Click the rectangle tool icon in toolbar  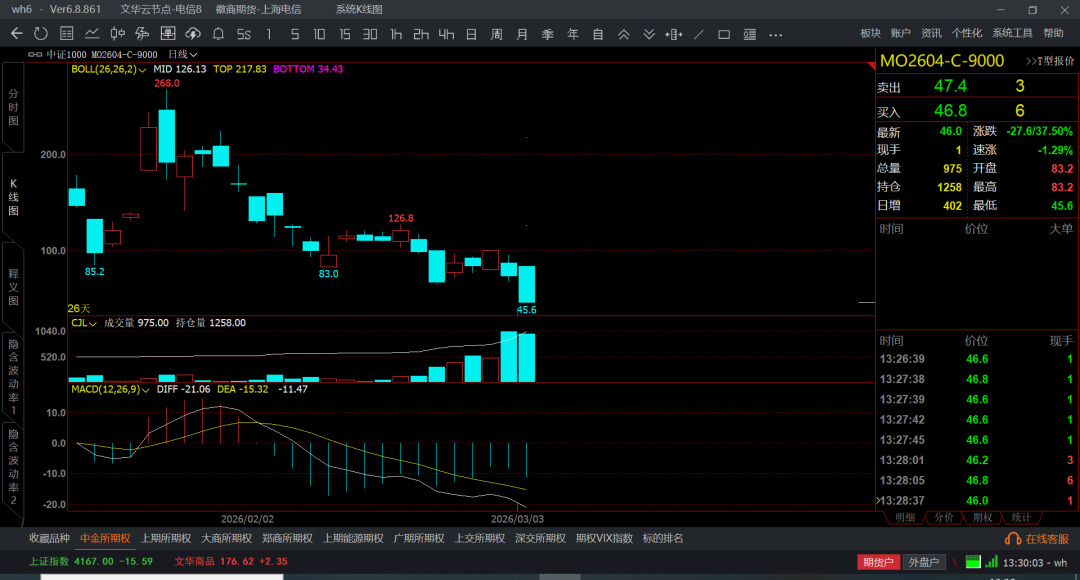724,34
